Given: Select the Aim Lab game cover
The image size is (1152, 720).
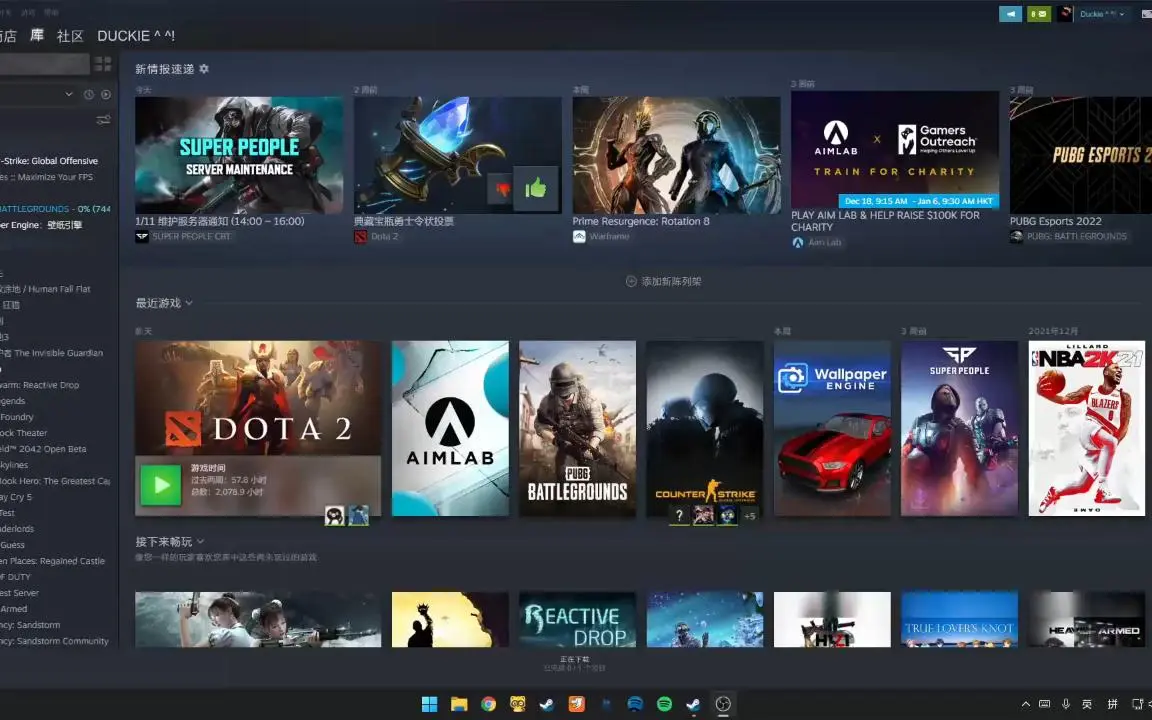Looking at the screenshot, I should (x=450, y=428).
